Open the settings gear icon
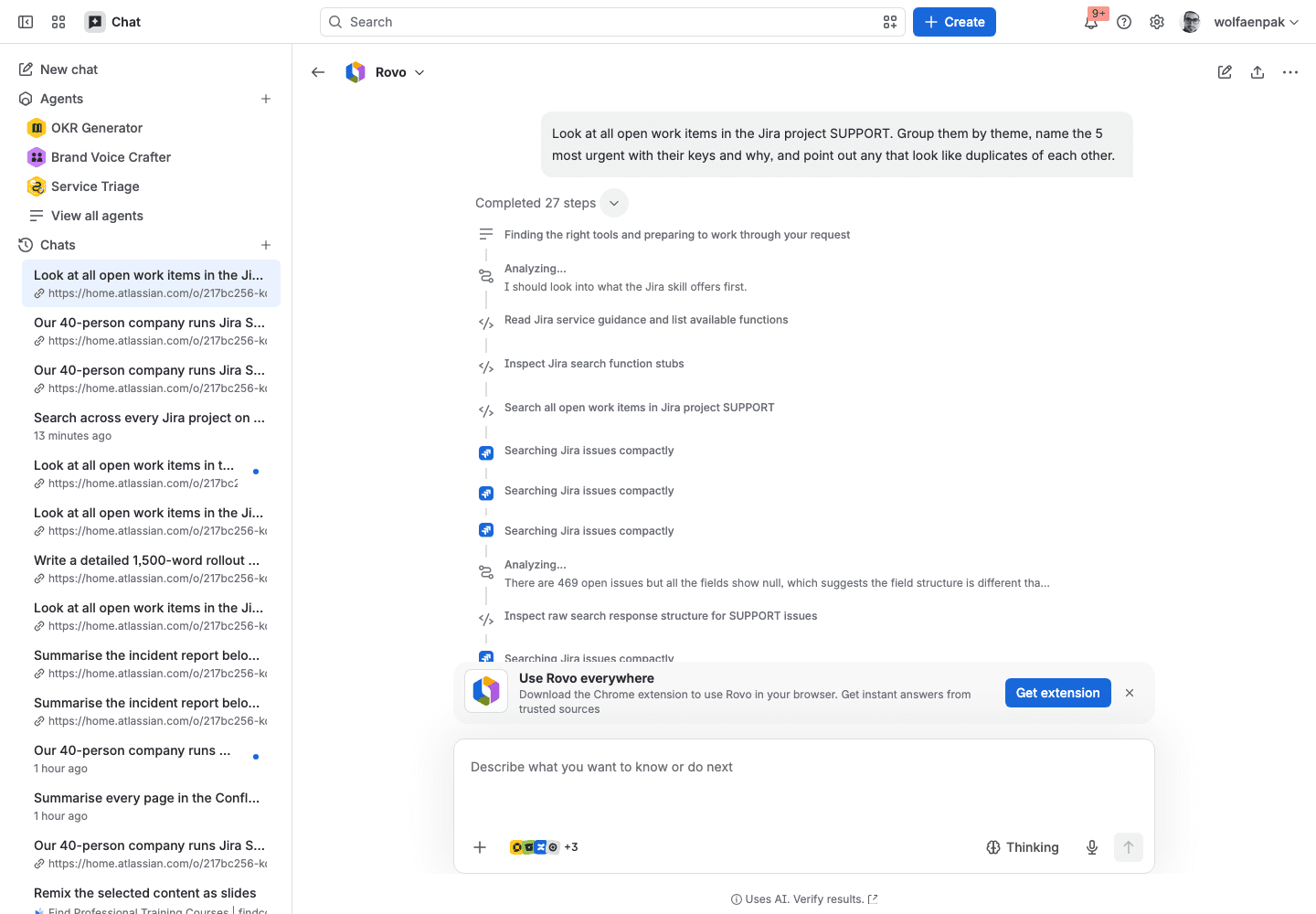Screen dimensions: 1316x914 point(1157,22)
